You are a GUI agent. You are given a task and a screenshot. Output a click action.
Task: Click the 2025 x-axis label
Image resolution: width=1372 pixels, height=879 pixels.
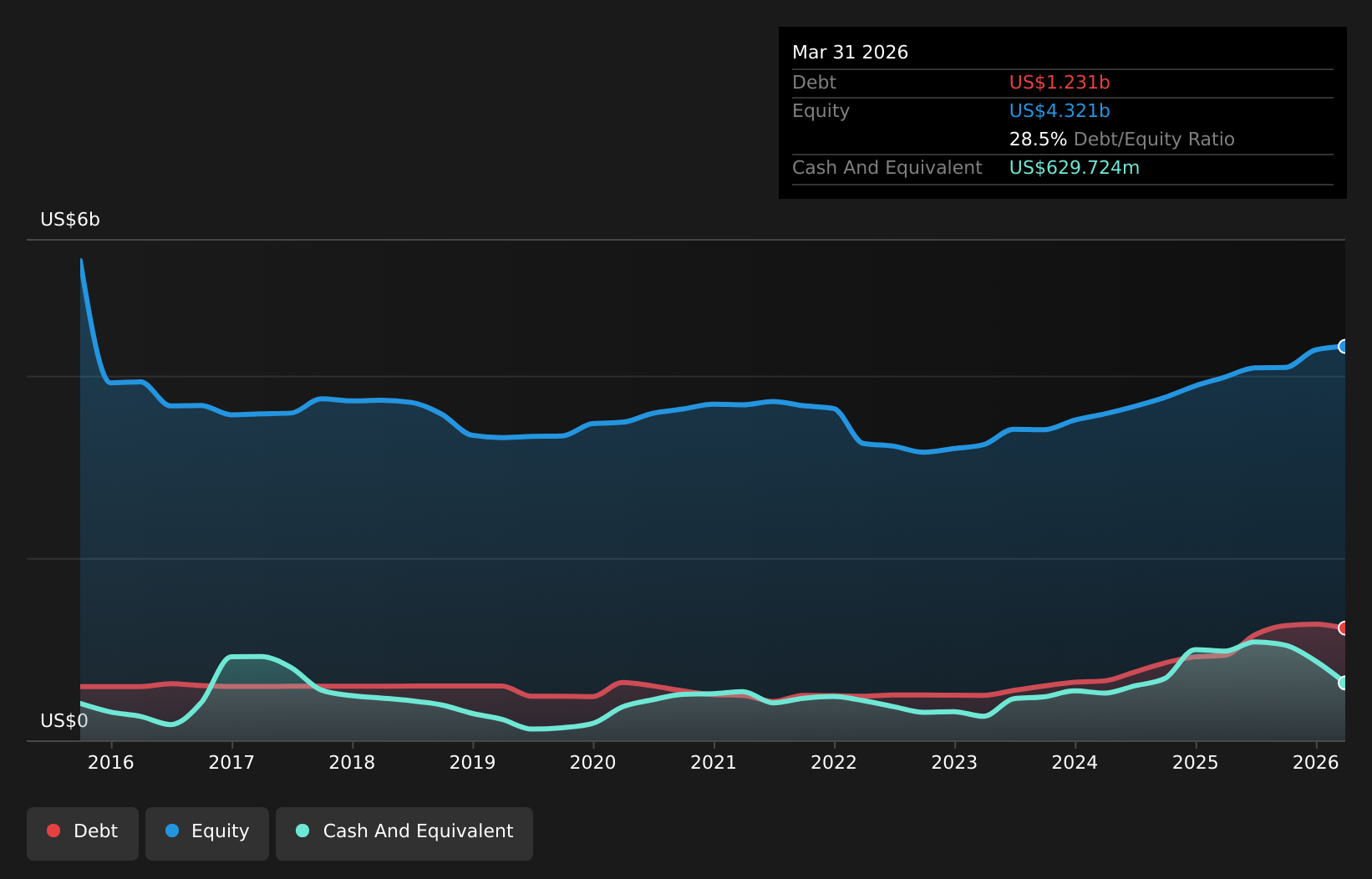click(x=1196, y=763)
